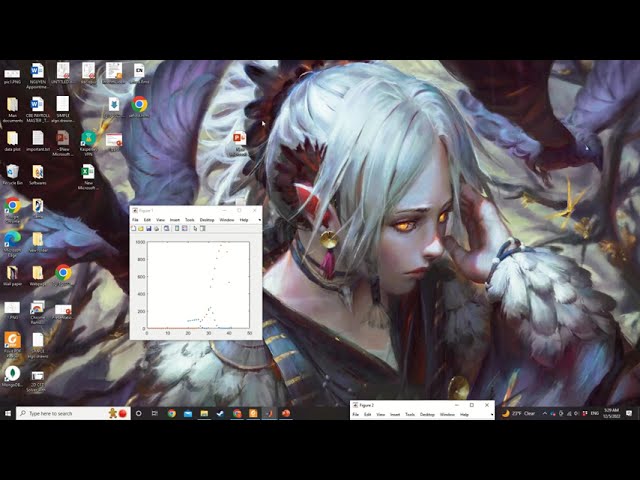This screenshot has height=480, width=640.
Task: Open Task View on the taskbar
Action: (x=155, y=413)
